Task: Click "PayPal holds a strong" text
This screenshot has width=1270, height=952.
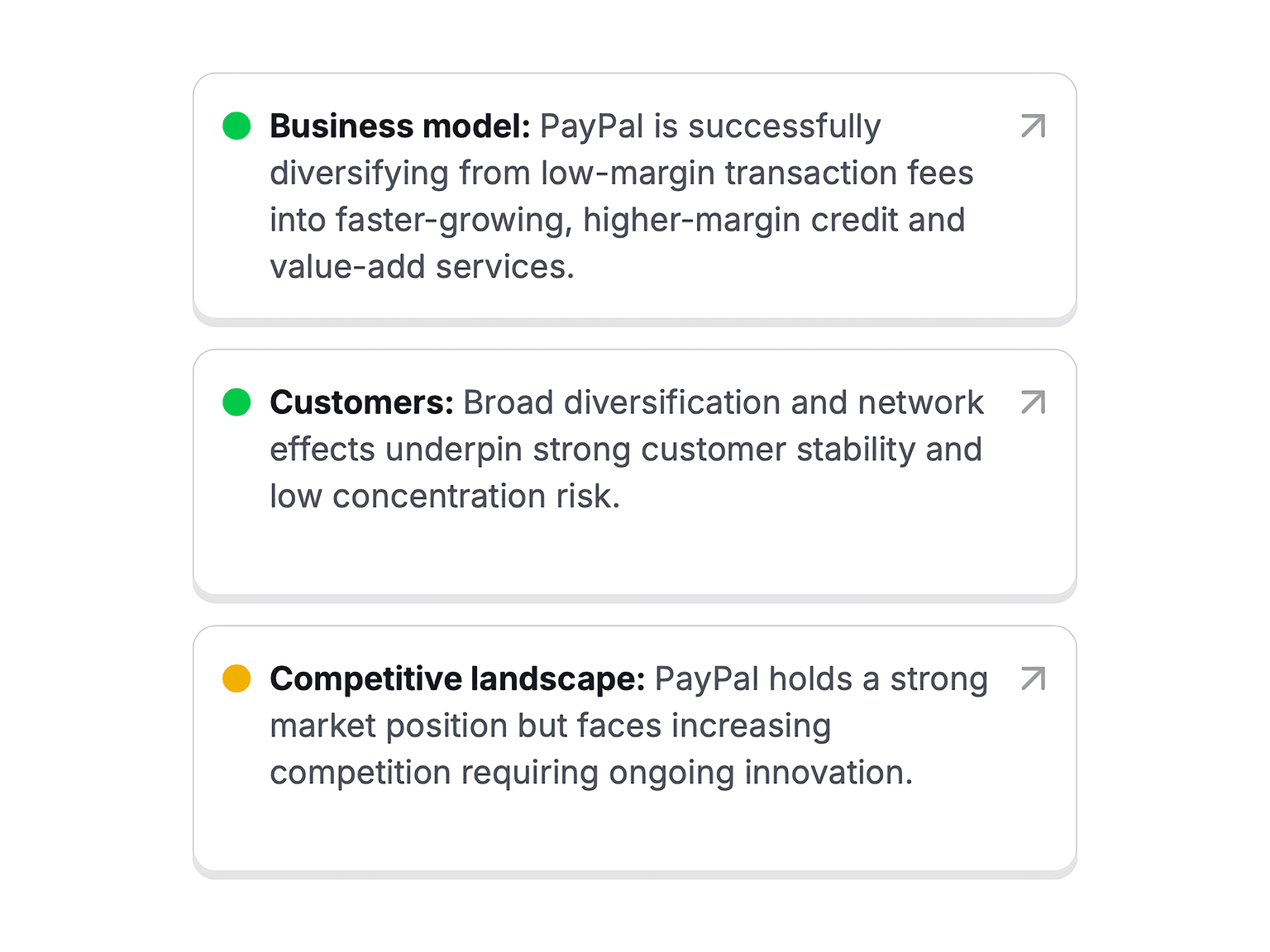Action: pyautogui.click(x=821, y=678)
